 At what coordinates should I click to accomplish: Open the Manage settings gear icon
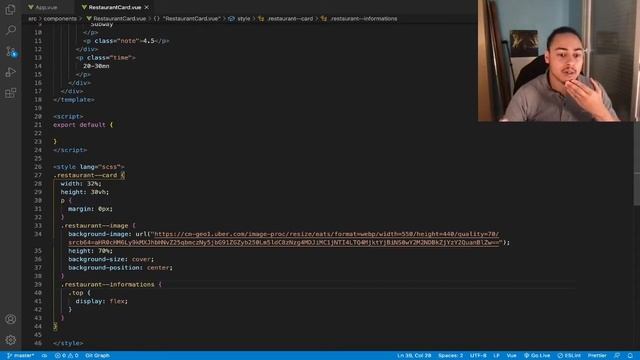pos(11,340)
